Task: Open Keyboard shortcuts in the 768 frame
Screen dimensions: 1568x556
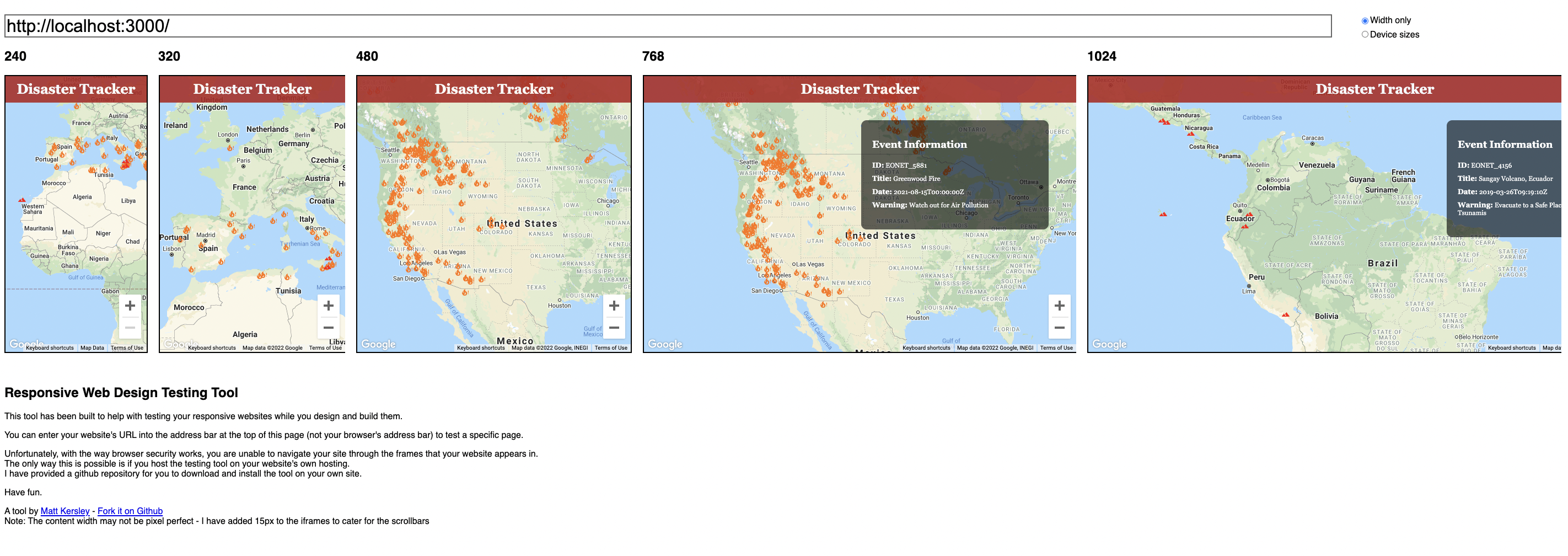Action: click(x=926, y=349)
